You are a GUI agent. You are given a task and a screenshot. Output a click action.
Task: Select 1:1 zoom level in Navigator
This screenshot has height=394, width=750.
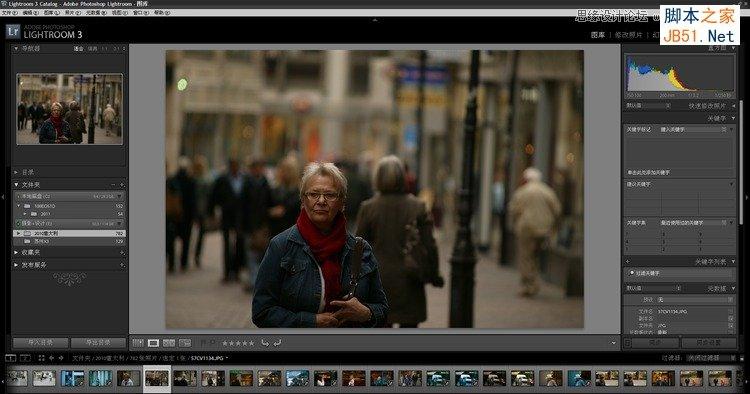(105, 49)
